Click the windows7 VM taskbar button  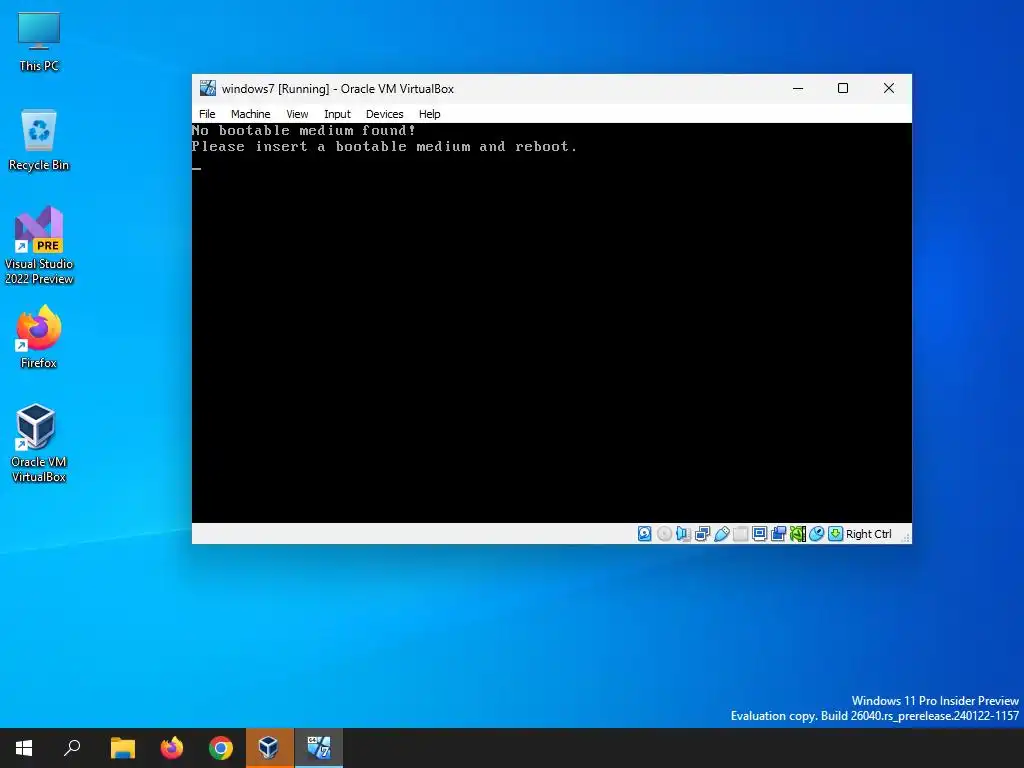[x=319, y=748]
